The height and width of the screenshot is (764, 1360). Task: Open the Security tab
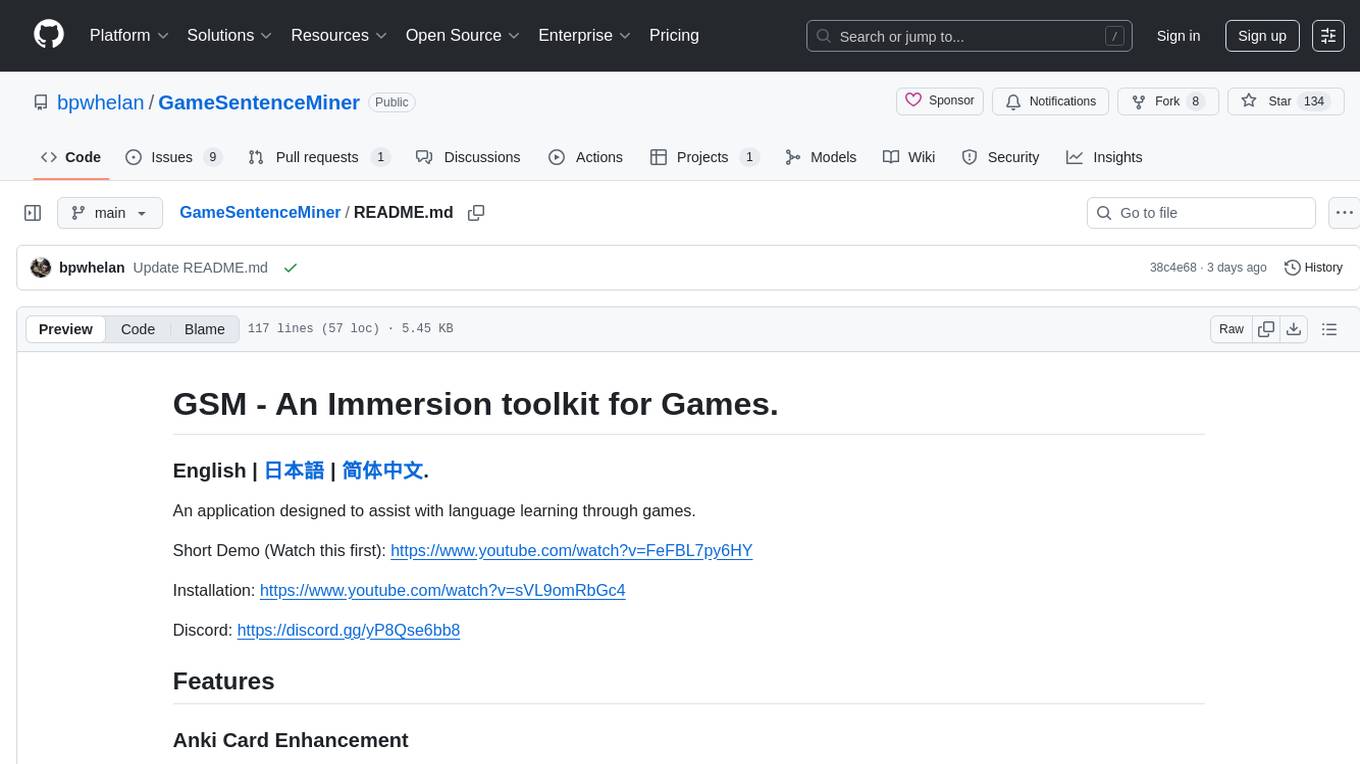click(1001, 157)
